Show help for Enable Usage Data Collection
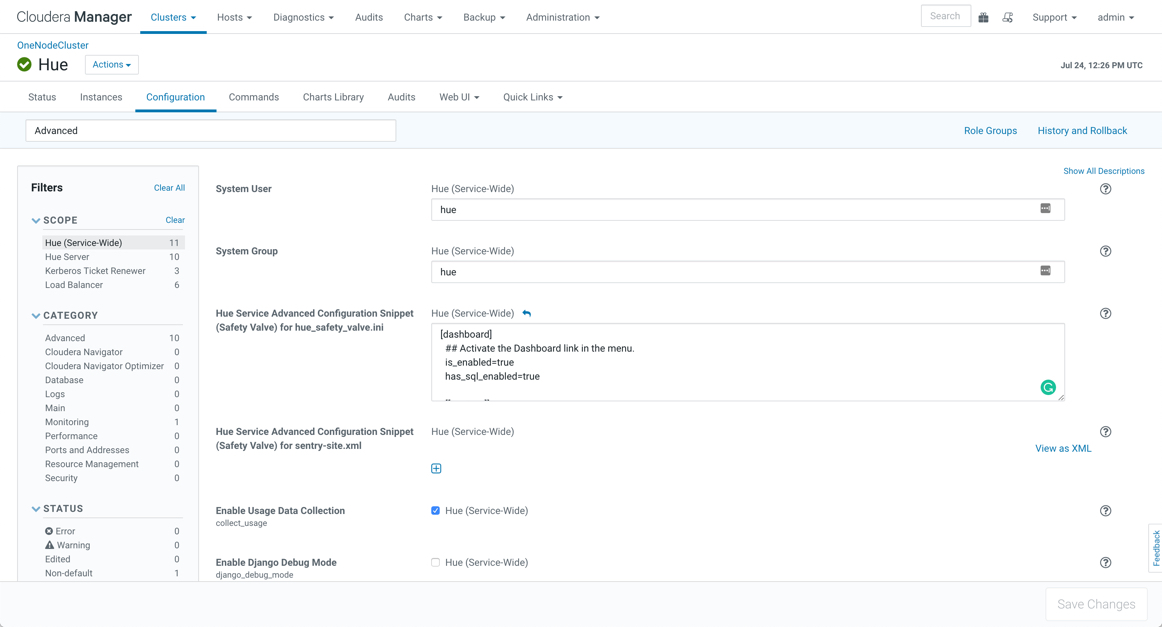 tap(1106, 511)
